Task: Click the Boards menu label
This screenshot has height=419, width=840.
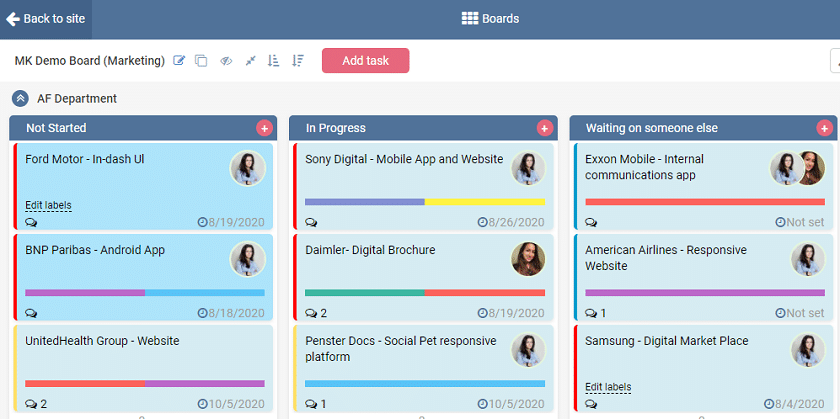Action: [500, 19]
